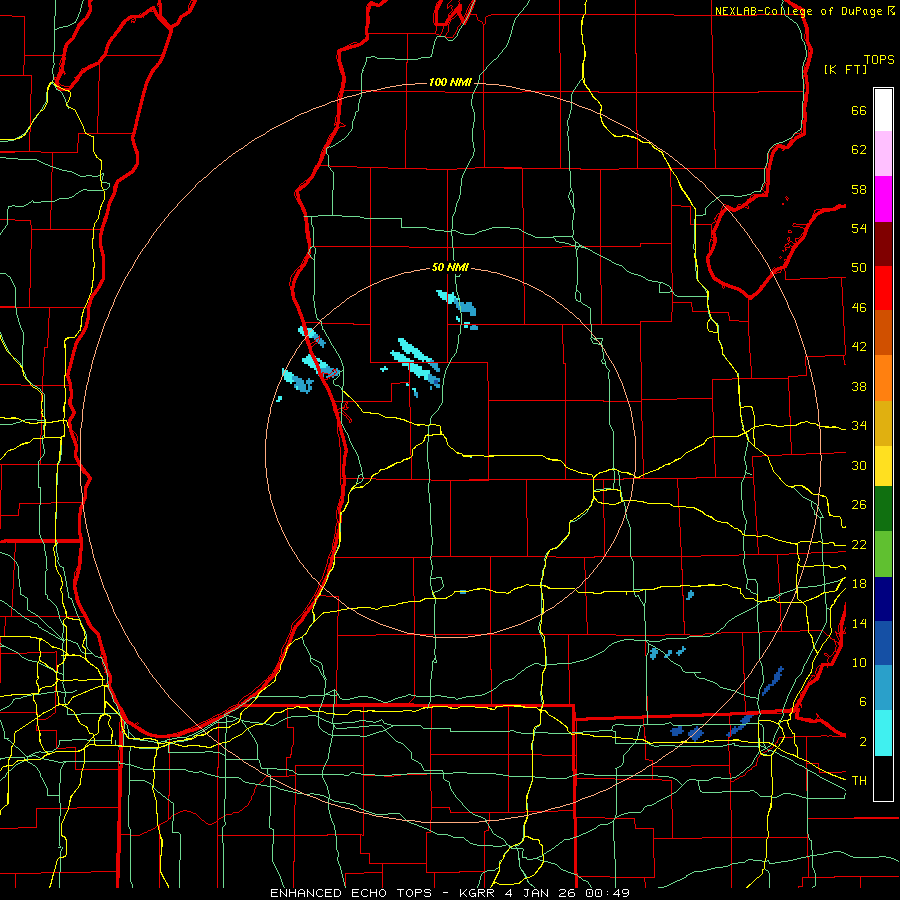This screenshot has width=900, height=900.
Task: Click the legend value 6
Action: click(863, 702)
